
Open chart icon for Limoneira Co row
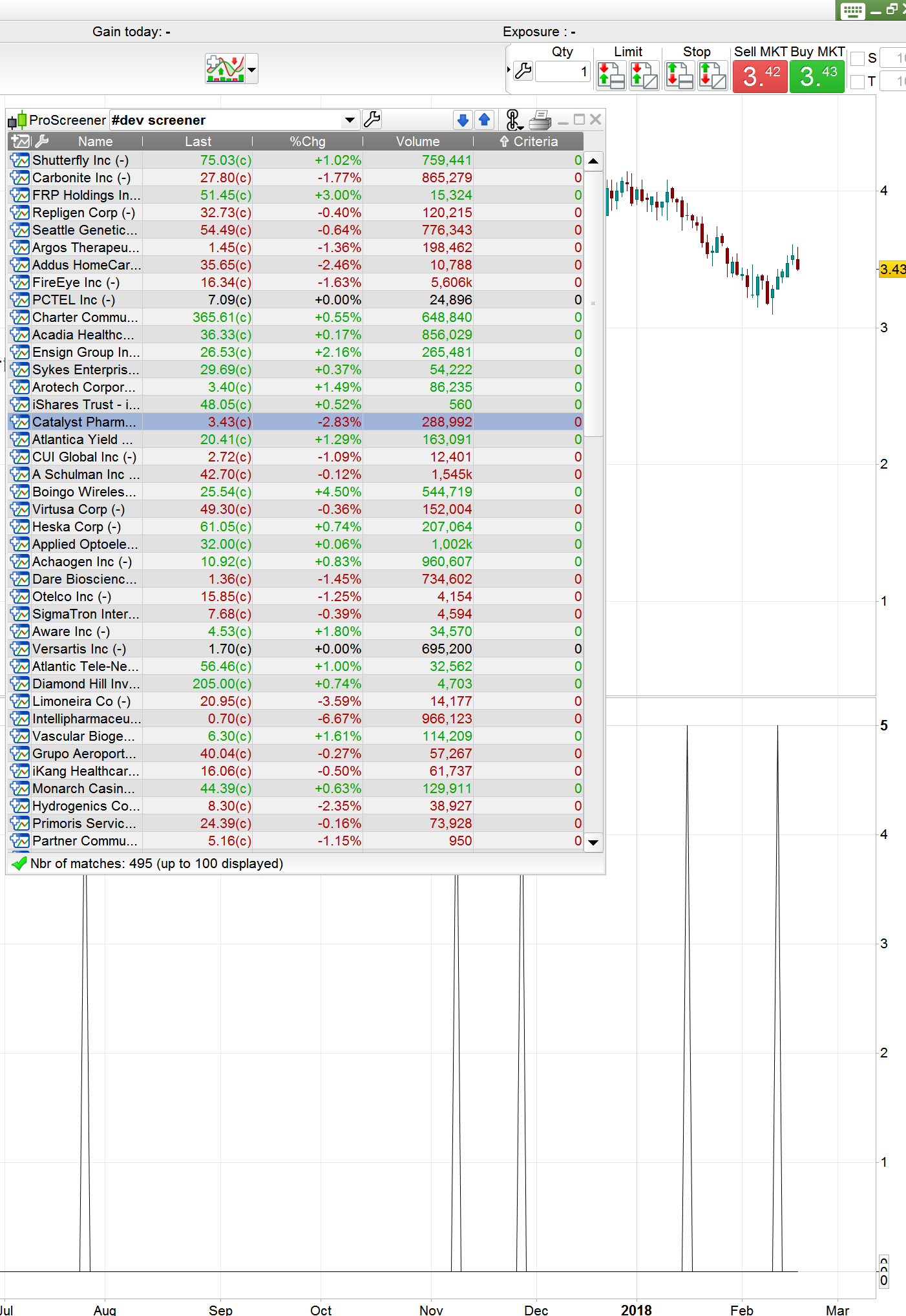point(21,701)
